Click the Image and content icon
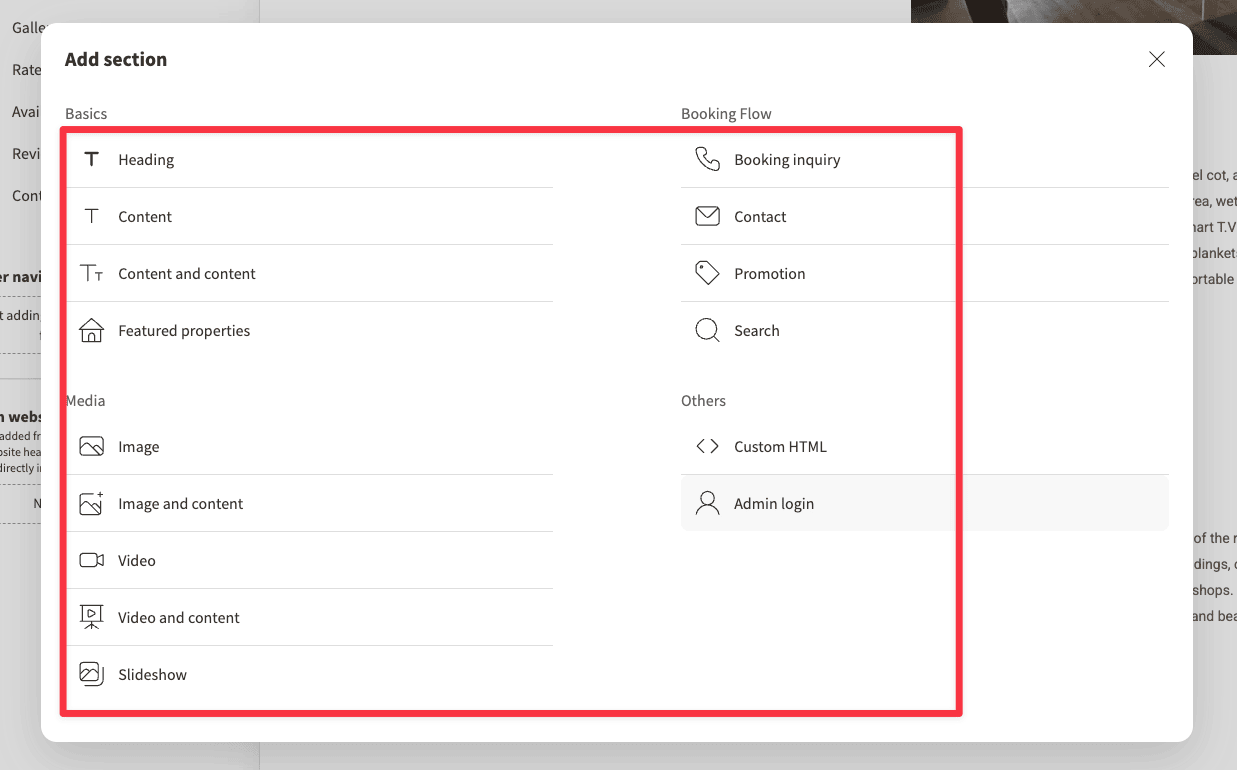The height and width of the screenshot is (770, 1237). (91, 503)
